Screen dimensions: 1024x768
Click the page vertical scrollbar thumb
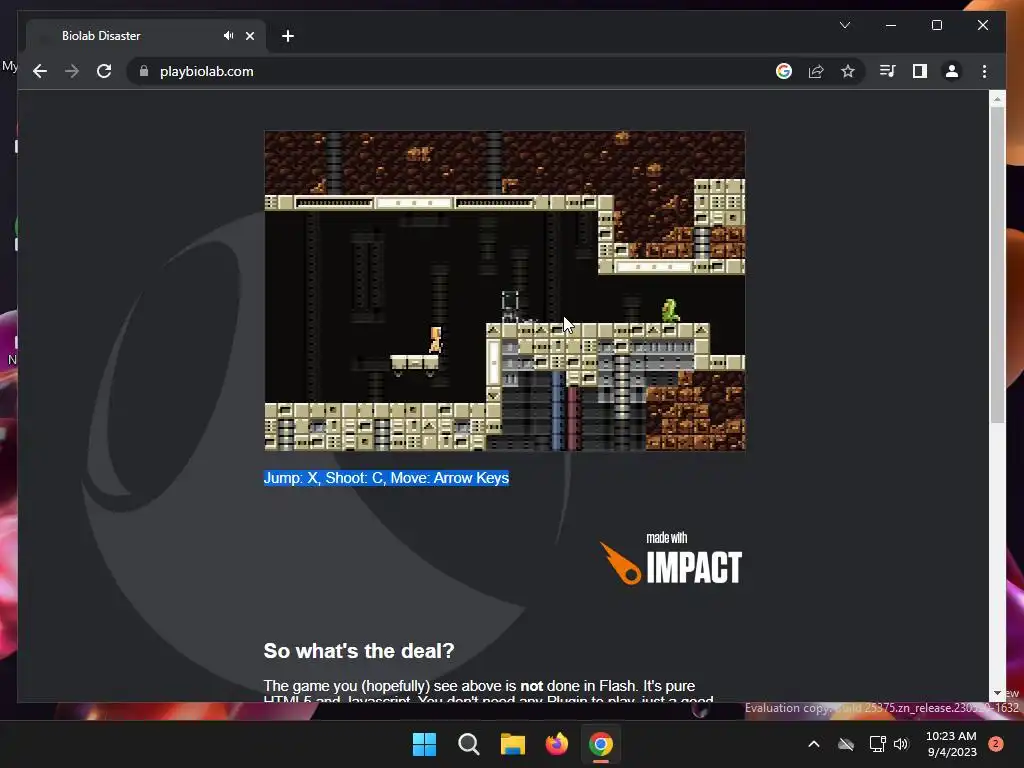tap(997, 264)
